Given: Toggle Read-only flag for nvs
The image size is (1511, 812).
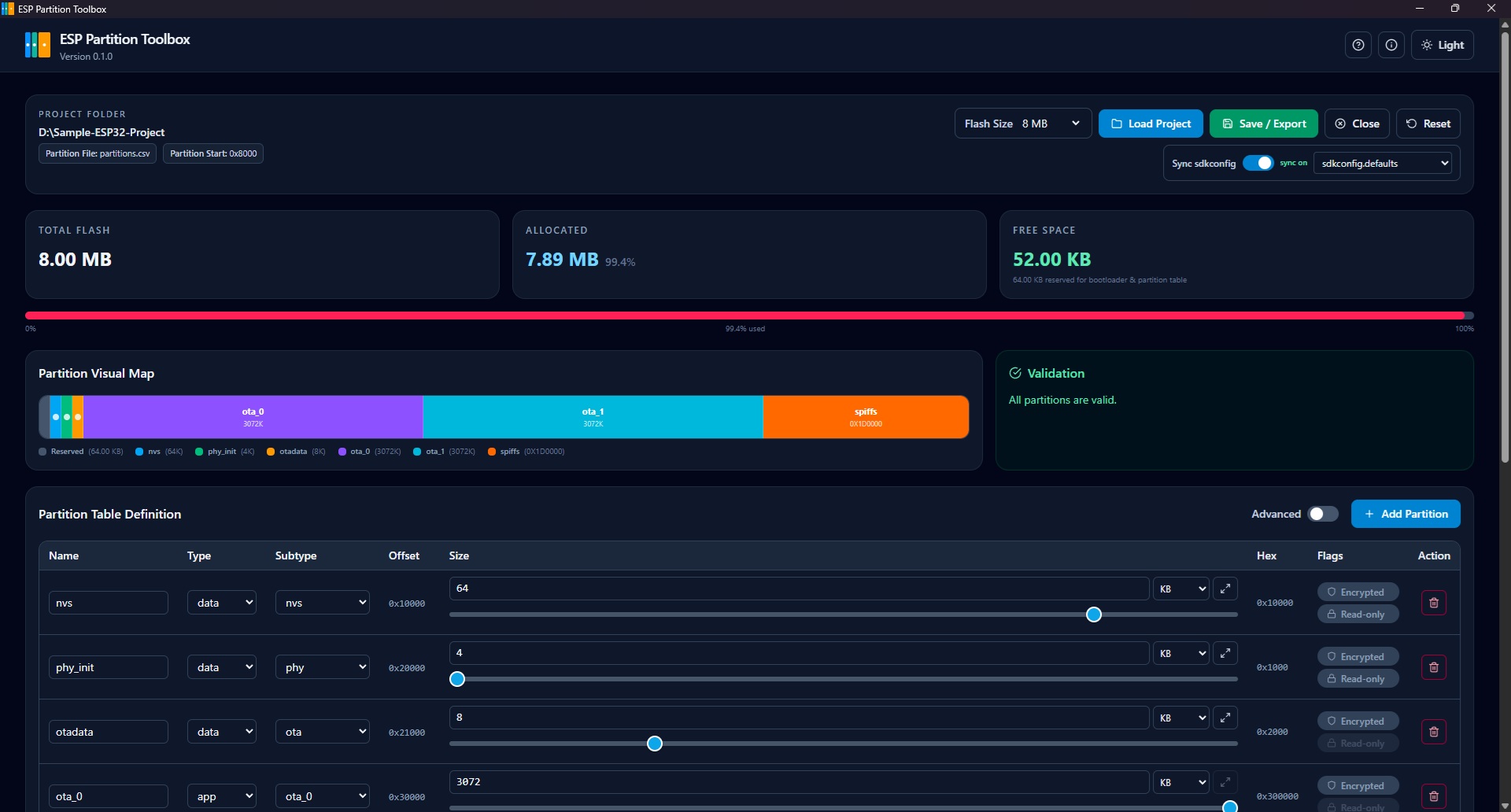Looking at the screenshot, I should click(x=1358, y=614).
